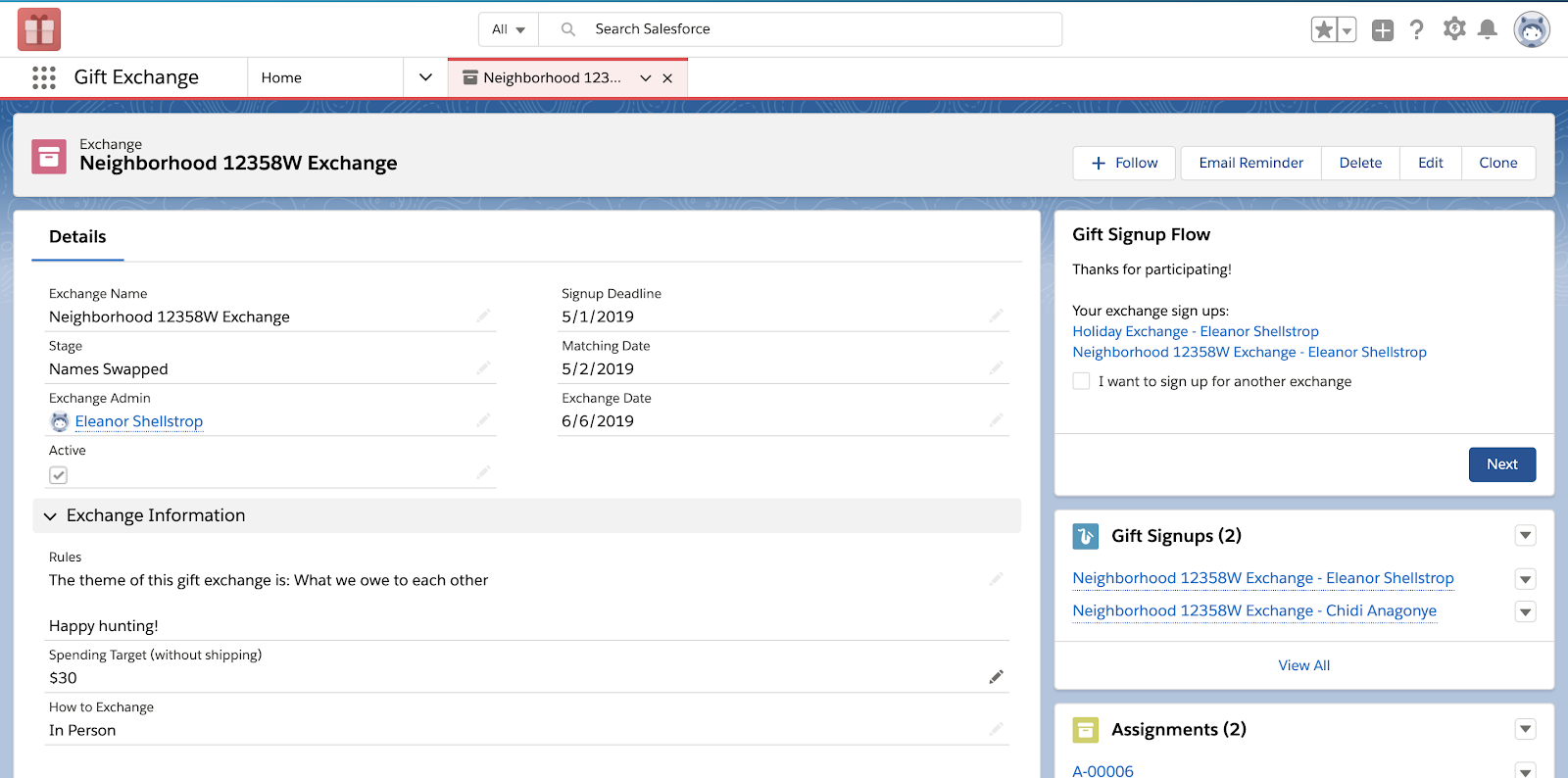Open the Neighborhood signup link in Gift Signup Flow
Viewport: 1568px width, 778px height.
[1249, 352]
